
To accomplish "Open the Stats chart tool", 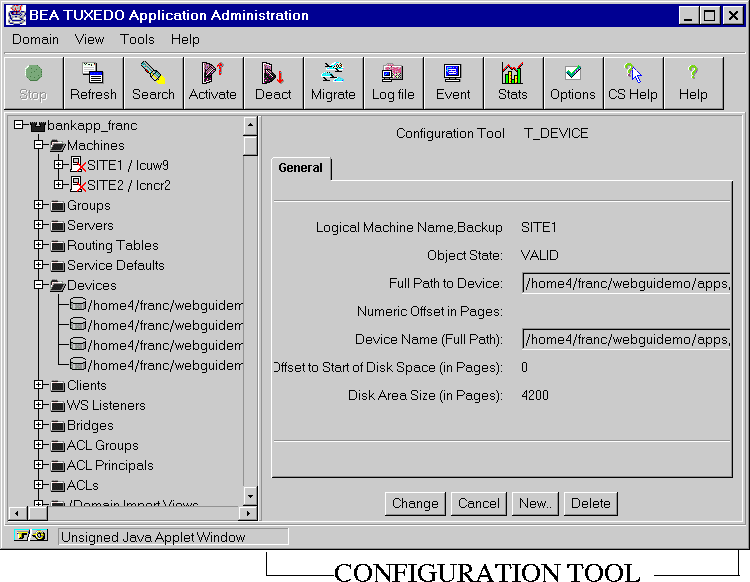I will [x=513, y=83].
